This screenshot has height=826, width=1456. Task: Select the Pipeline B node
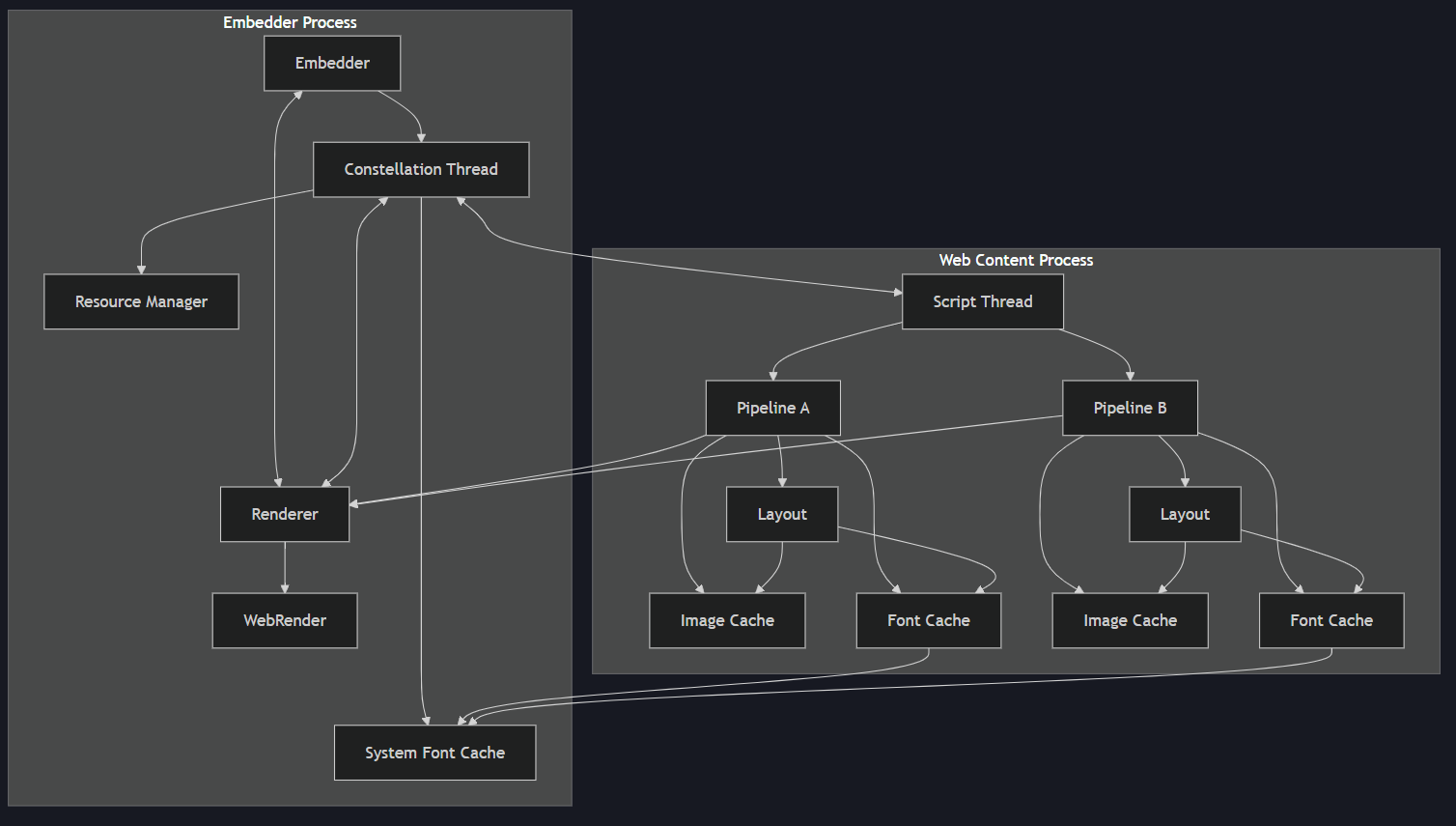[x=1130, y=408]
